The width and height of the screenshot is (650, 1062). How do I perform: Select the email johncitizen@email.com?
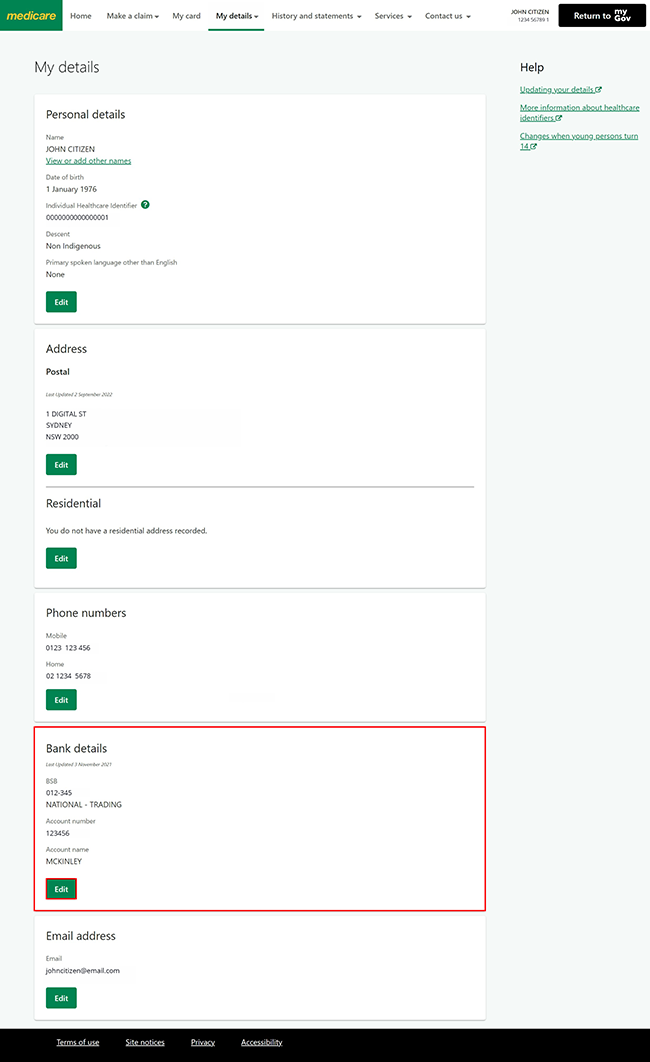click(x=83, y=971)
